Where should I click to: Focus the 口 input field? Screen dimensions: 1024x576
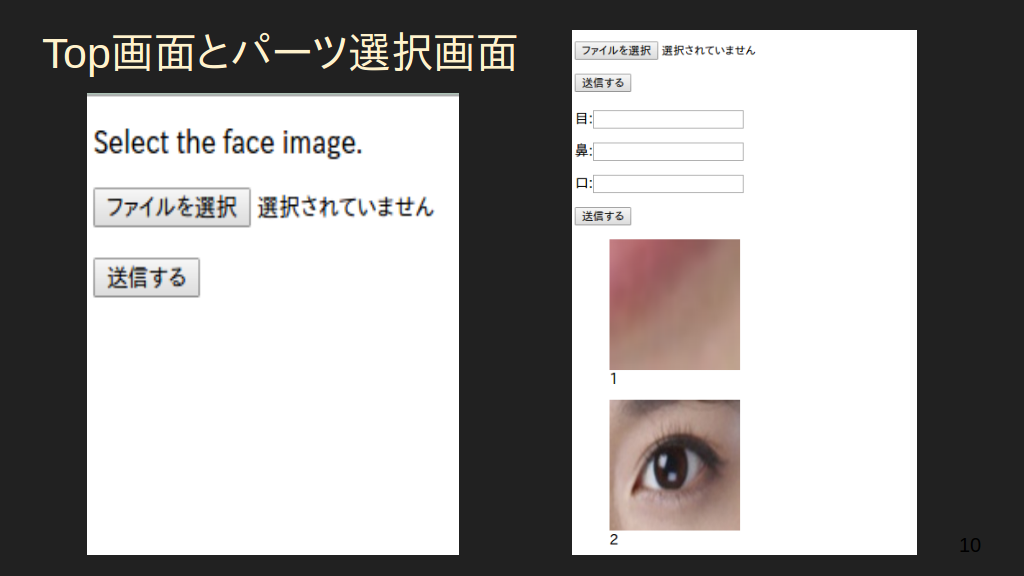point(668,184)
